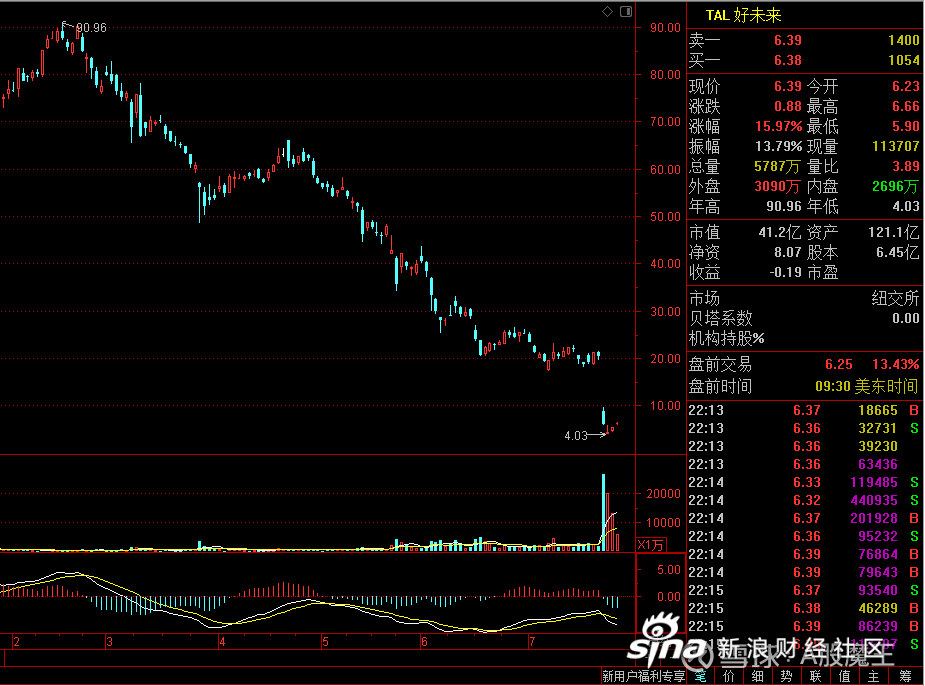This screenshot has width=925, height=686.
Task: Click the 净资 net asset value 8.07
Action: pyautogui.click(x=788, y=252)
